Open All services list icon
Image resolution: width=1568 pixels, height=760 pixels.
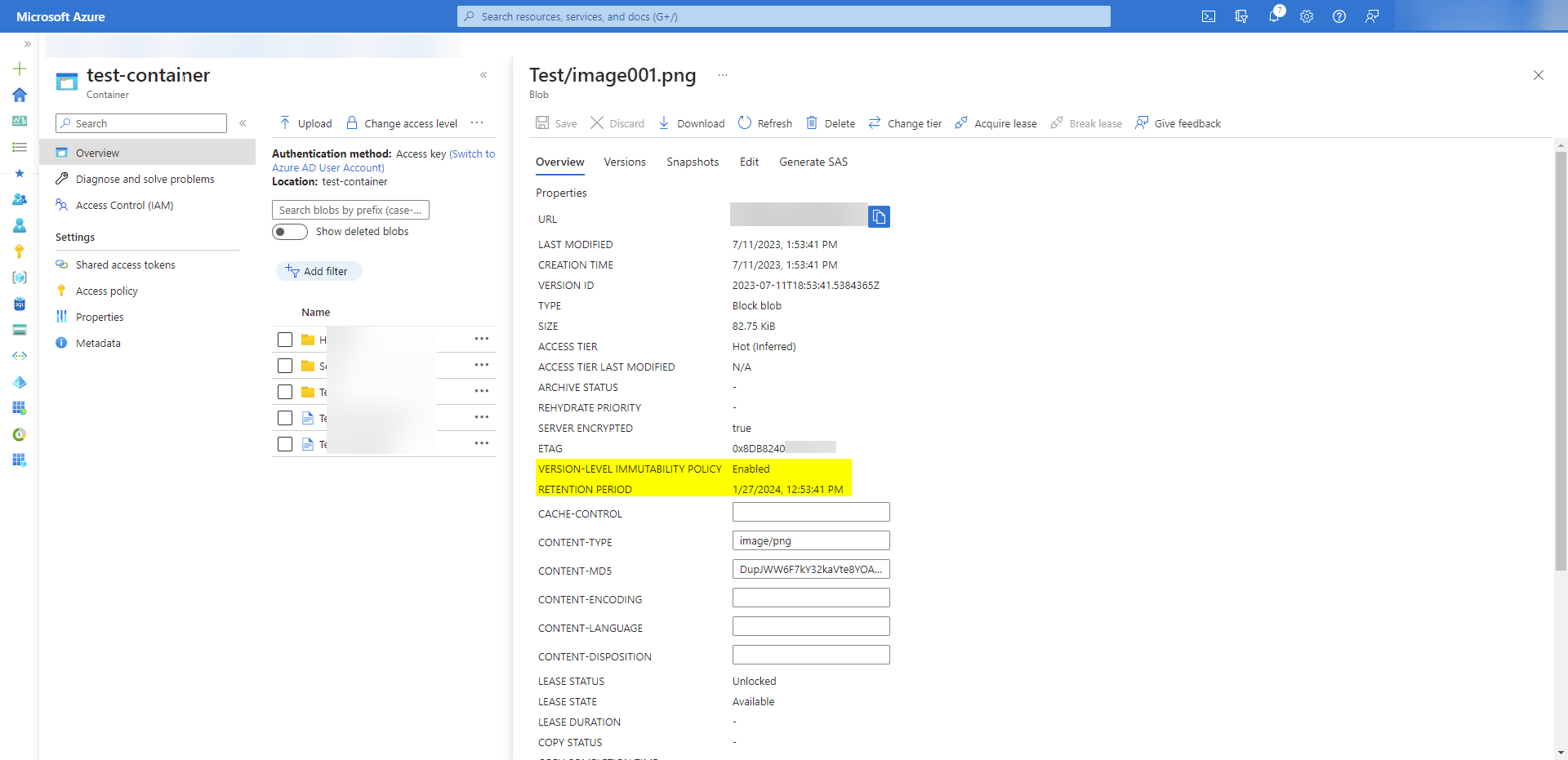(x=20, y=147)
